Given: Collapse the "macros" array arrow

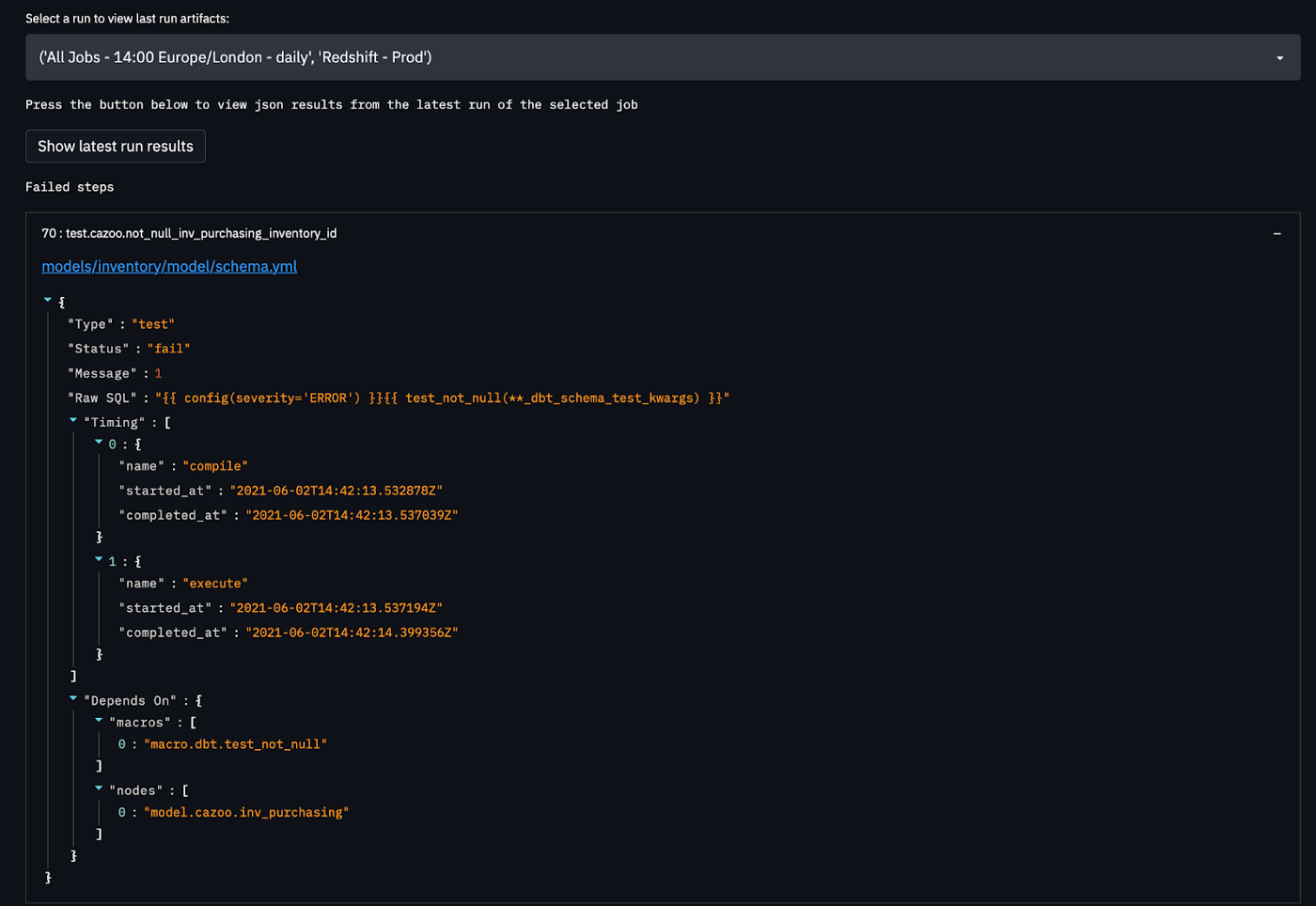Looking at the screenshot, I should (x=99, y=720).
